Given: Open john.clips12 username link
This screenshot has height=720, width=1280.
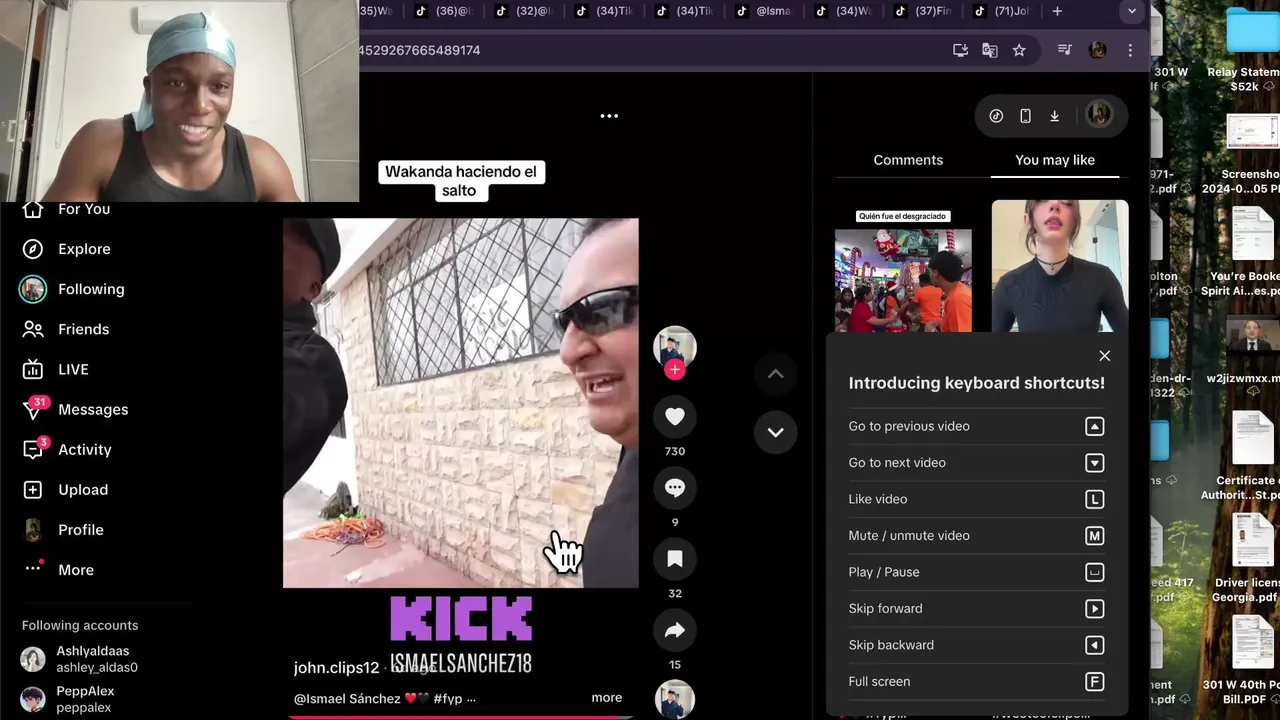Looking at the screenshot, I should click(336, 667).
